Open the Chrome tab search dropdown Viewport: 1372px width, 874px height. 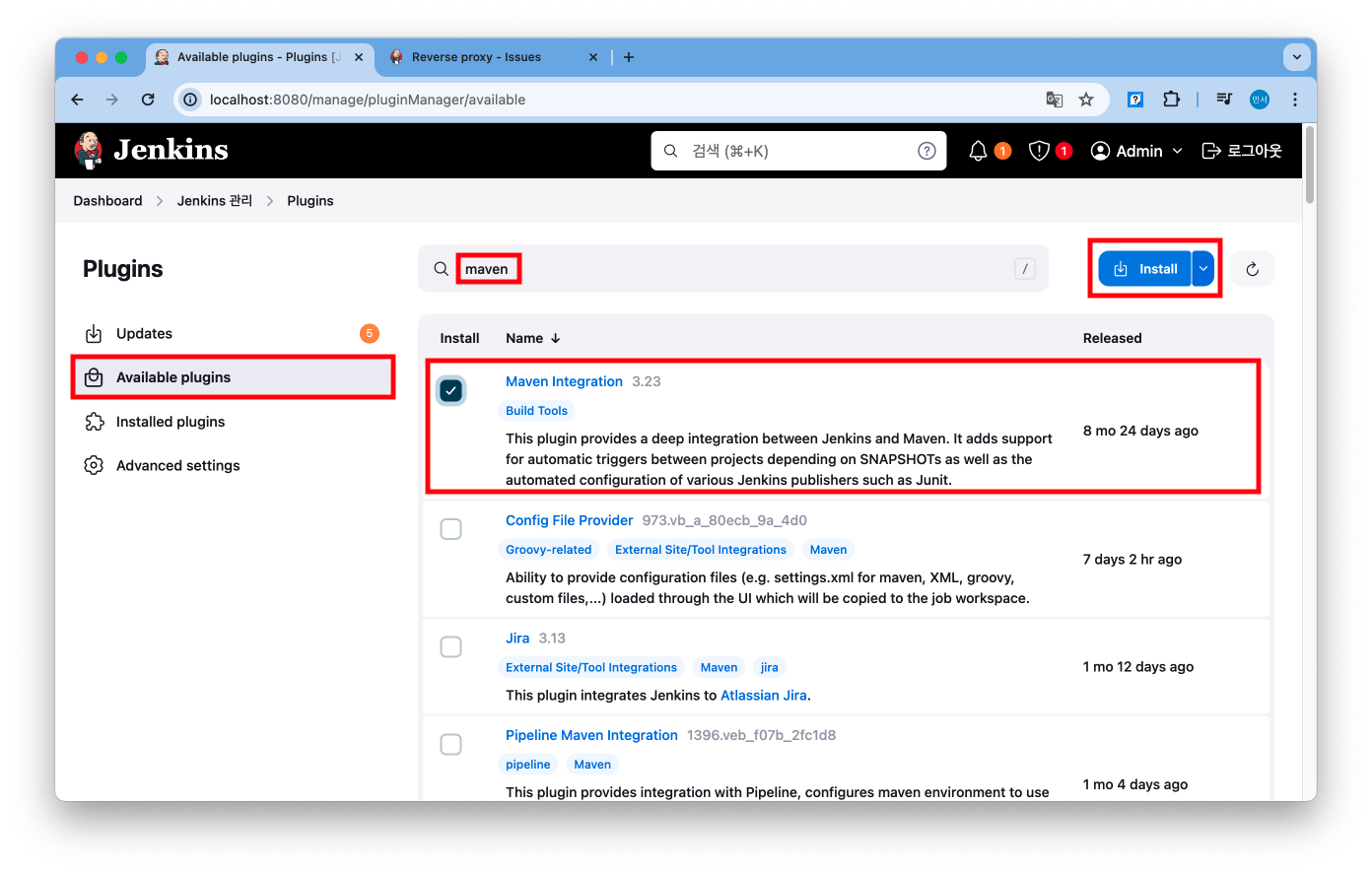1296,57
